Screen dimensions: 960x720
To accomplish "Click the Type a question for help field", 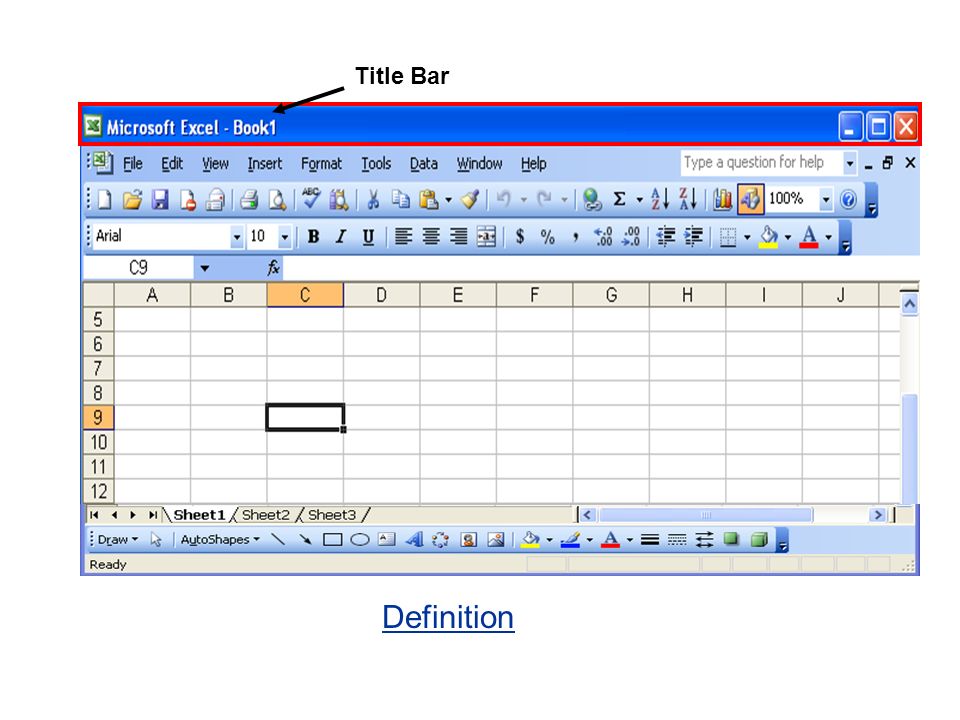I will [x=761, y=163].
